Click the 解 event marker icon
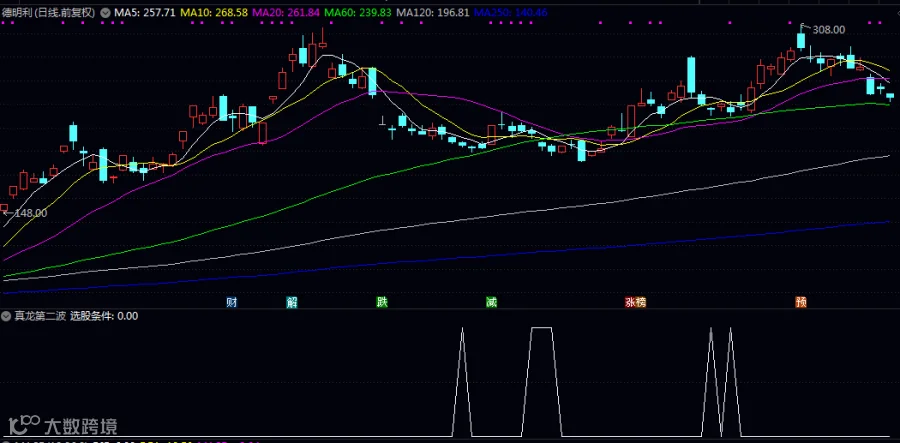 [x=292, y=302]
